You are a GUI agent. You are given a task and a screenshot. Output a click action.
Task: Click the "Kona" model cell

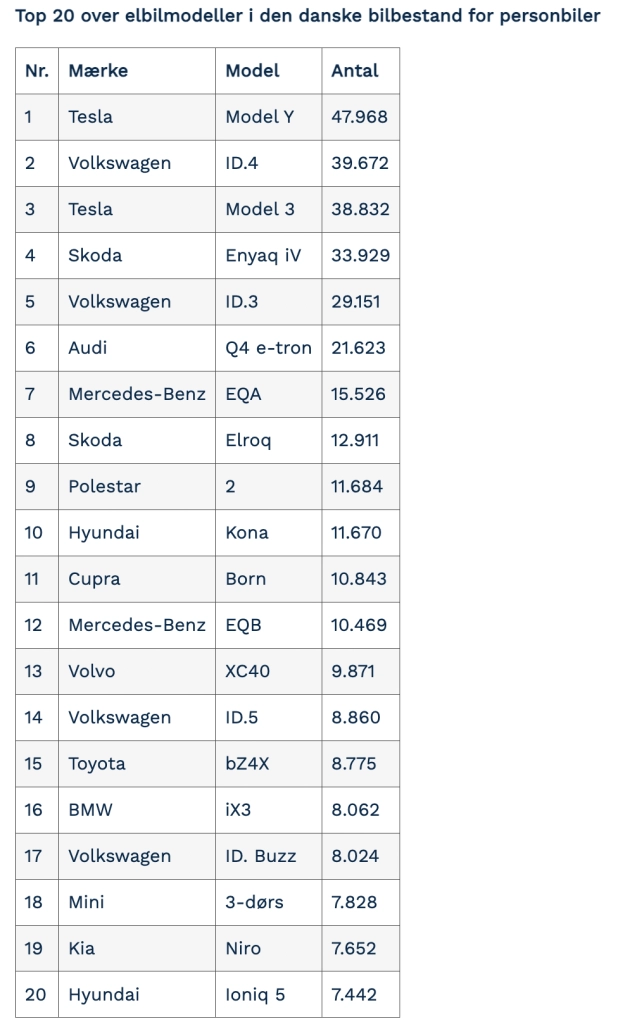coord(247,532)
